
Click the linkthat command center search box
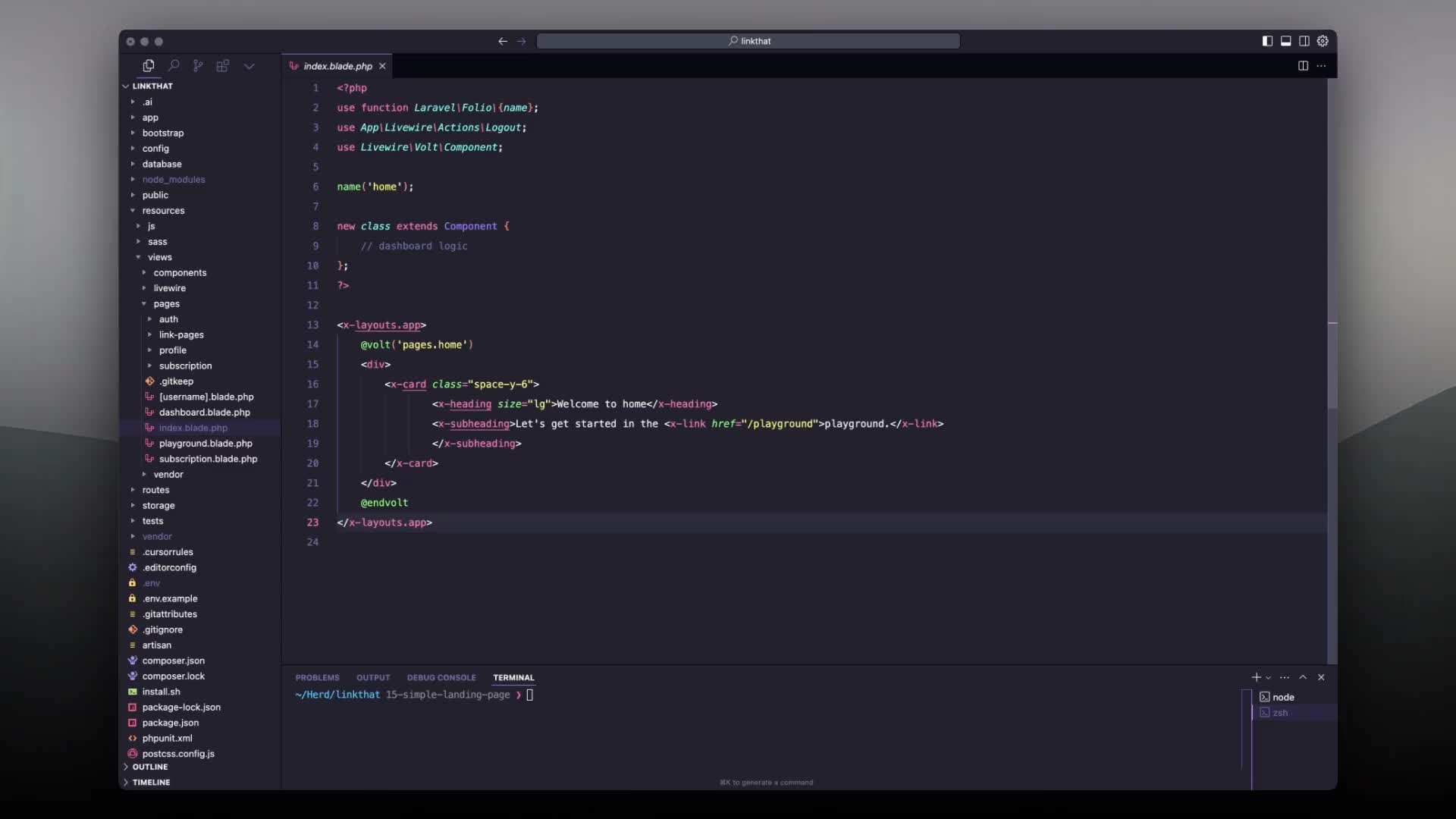click(748, 41)
